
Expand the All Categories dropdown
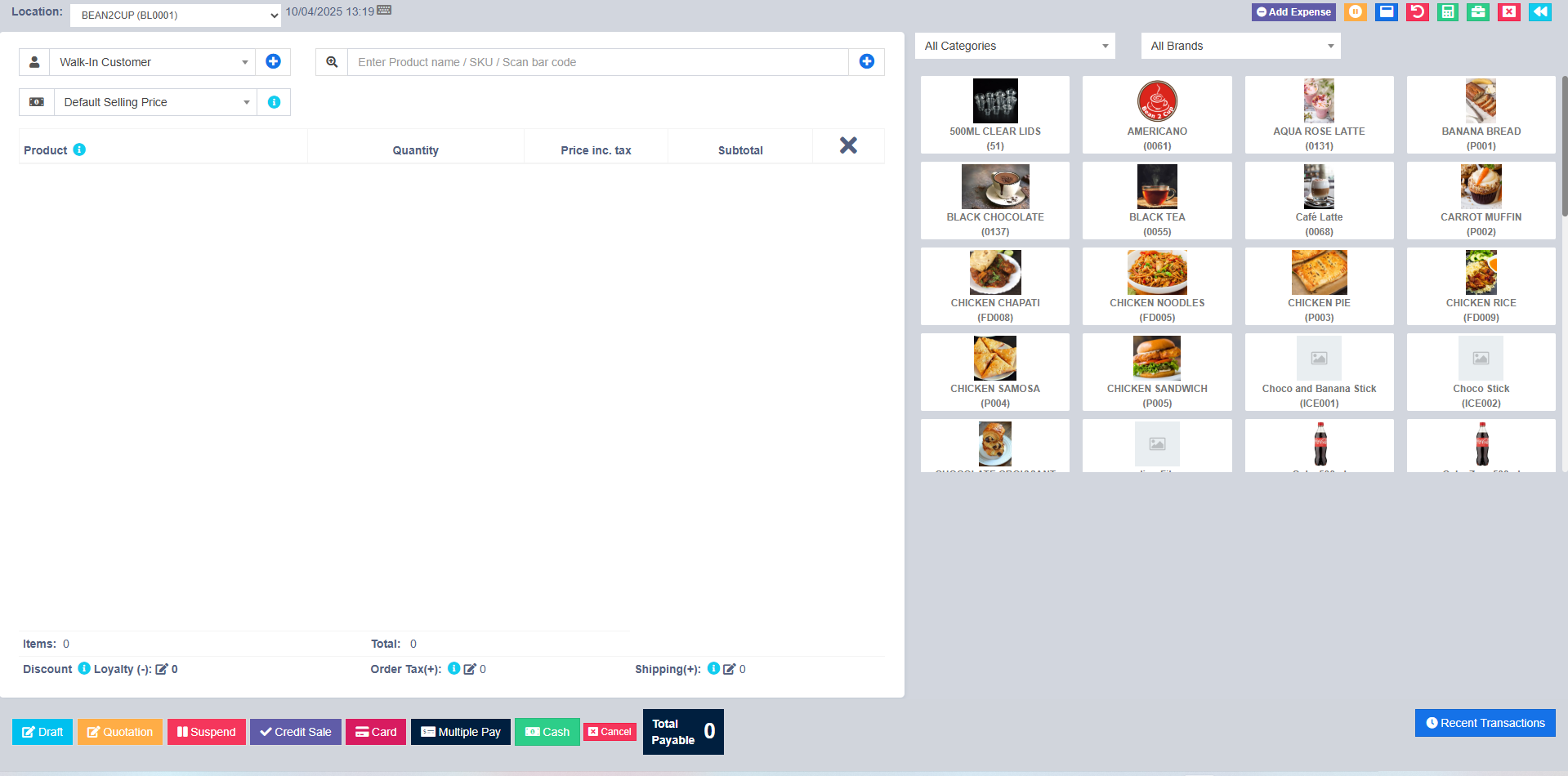click(1014, 46)
